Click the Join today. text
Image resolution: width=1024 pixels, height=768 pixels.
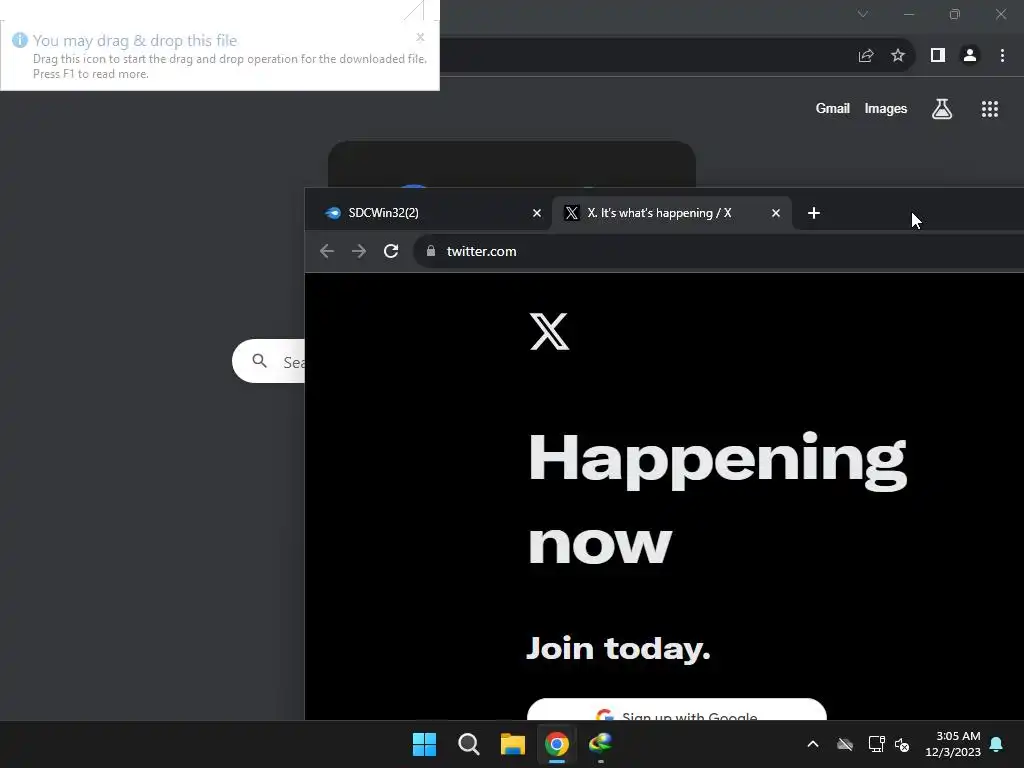point(618,648)
